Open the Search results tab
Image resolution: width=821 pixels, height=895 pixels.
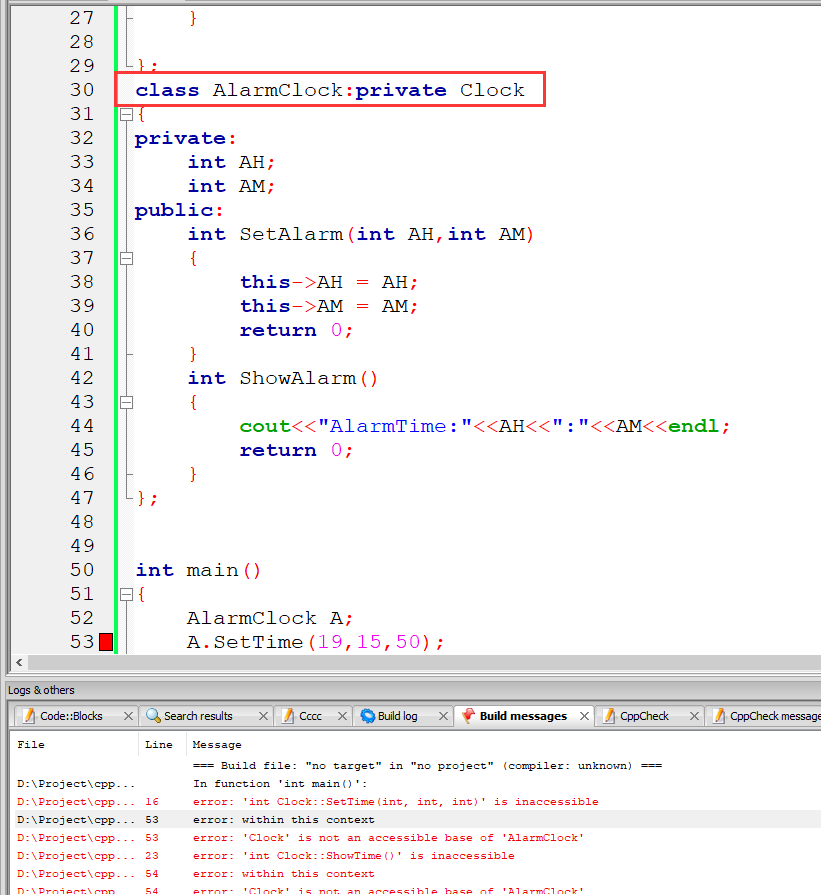197,716
